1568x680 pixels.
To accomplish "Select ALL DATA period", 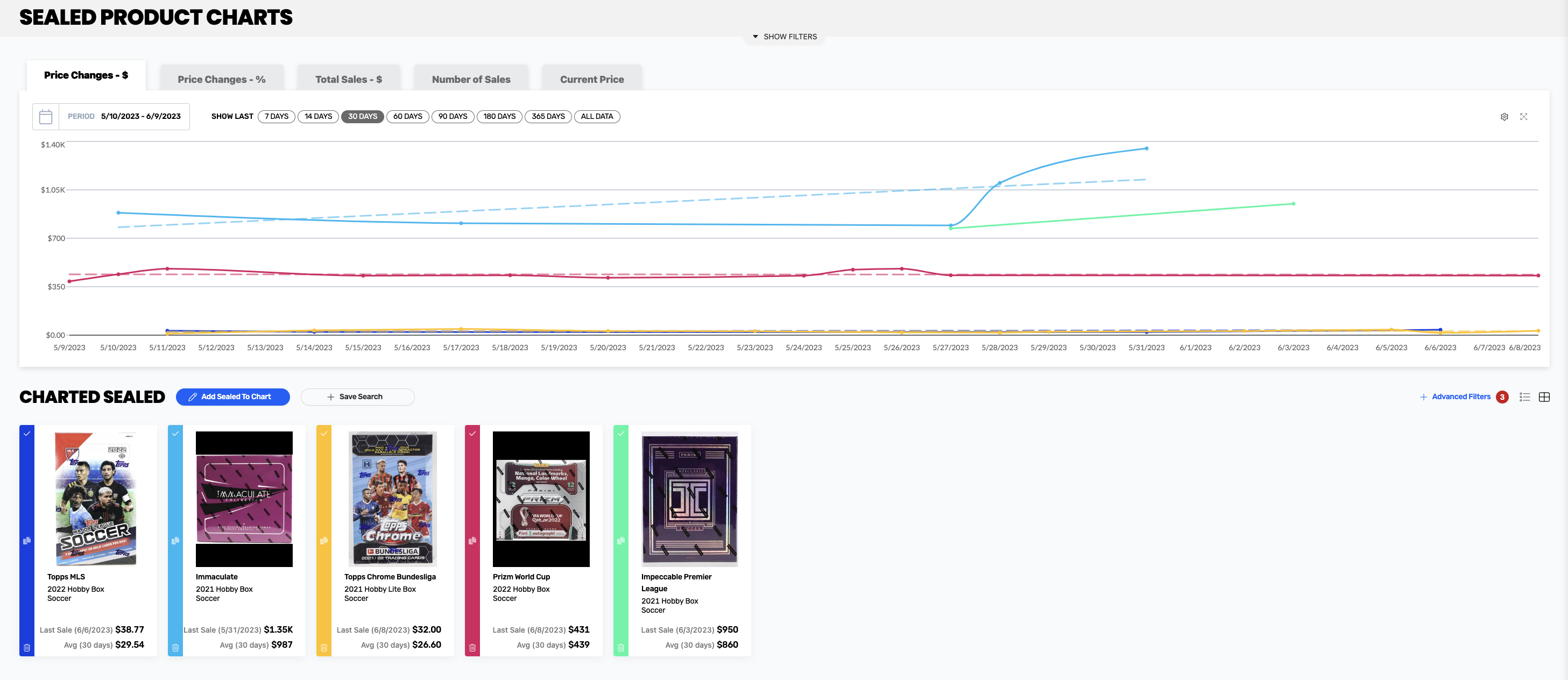I will coord(597,116).
